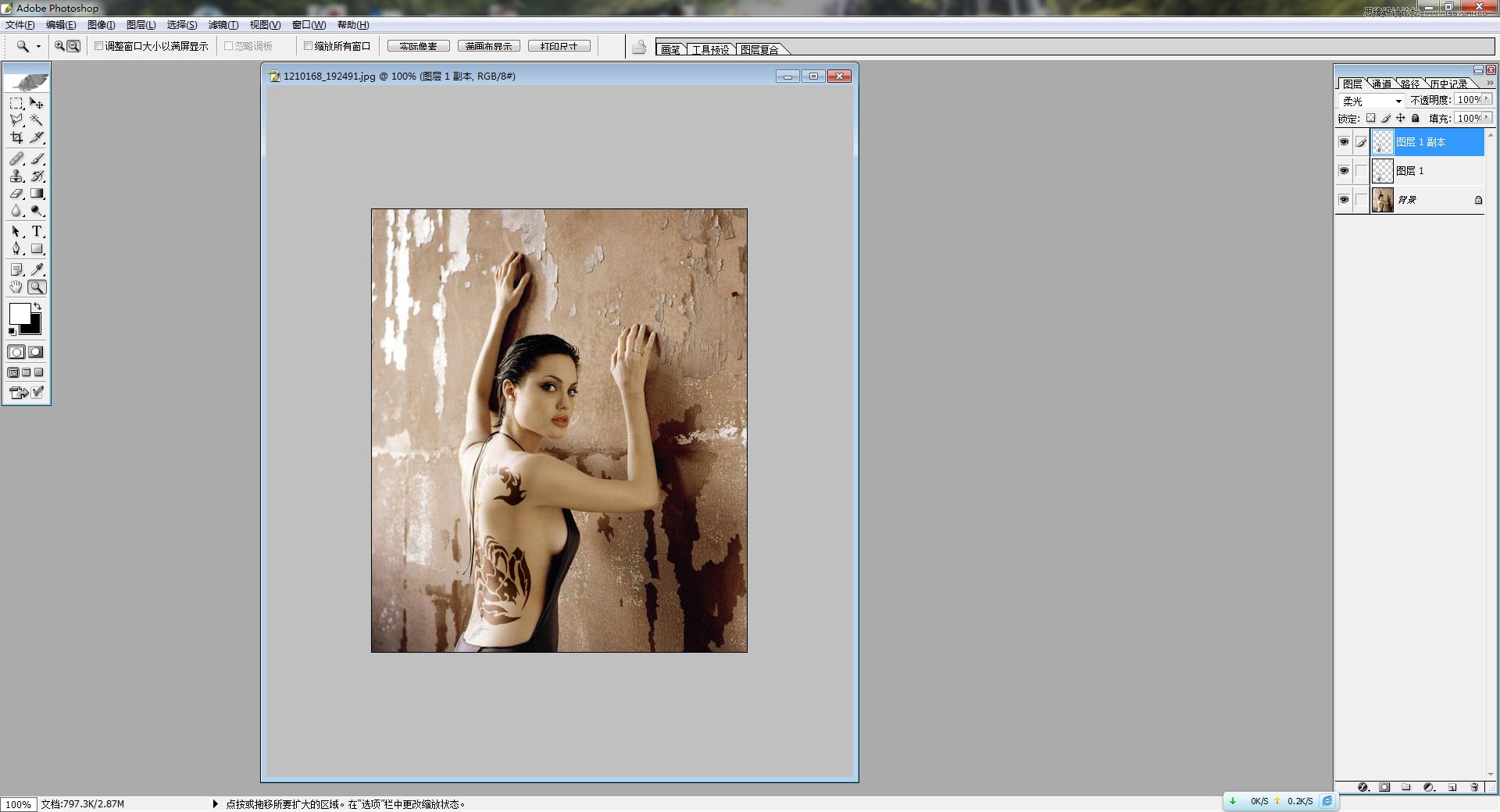
Task: Open the fill slider arrow
Action: [1486, 117]
